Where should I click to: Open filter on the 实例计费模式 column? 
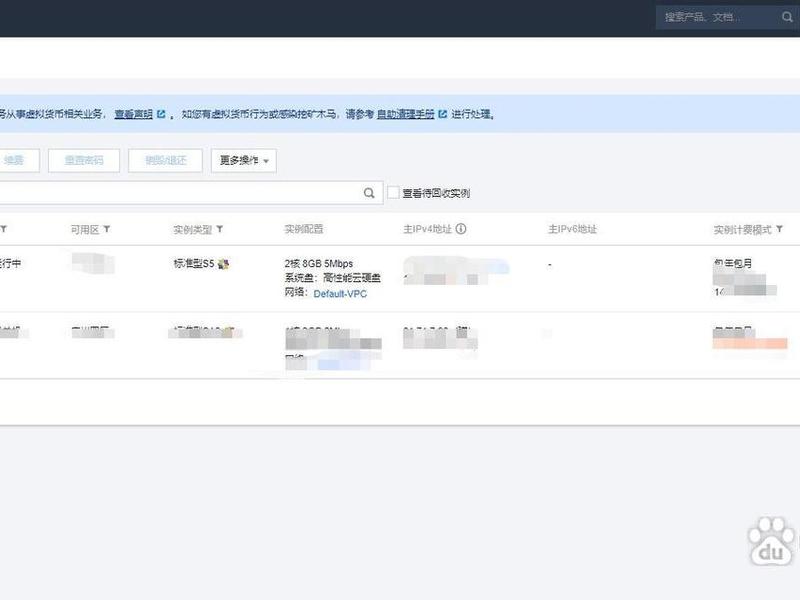(x=779, y=230)
